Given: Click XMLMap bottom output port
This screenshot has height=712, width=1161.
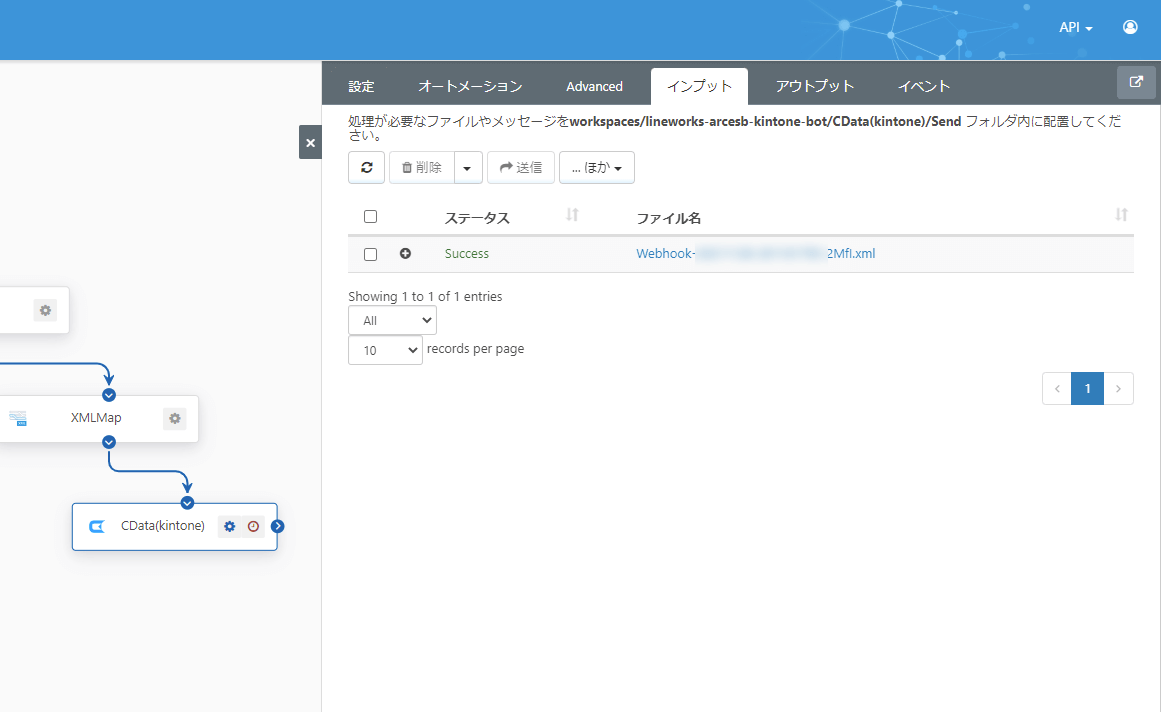Looking at the screenshot, I should click(109, 442).
